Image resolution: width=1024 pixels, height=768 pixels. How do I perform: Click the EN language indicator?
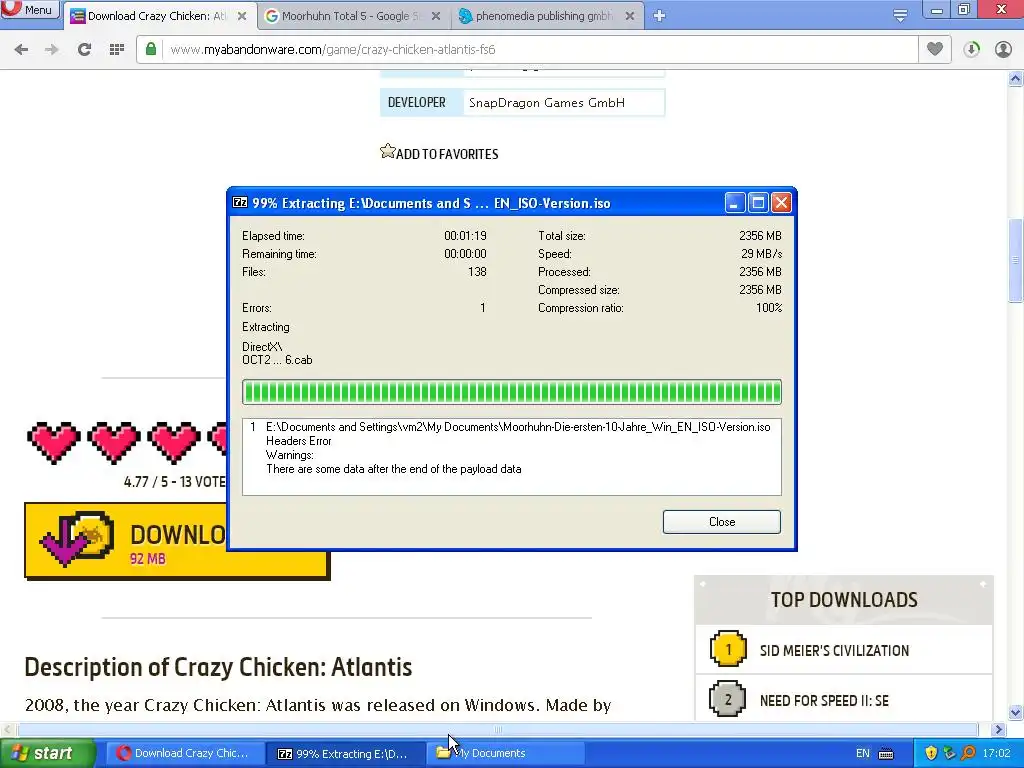863,753
